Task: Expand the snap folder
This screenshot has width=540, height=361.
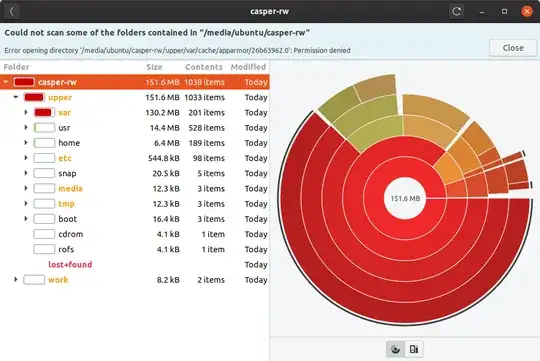Action: pyautogui.click(x=26, y=173)
